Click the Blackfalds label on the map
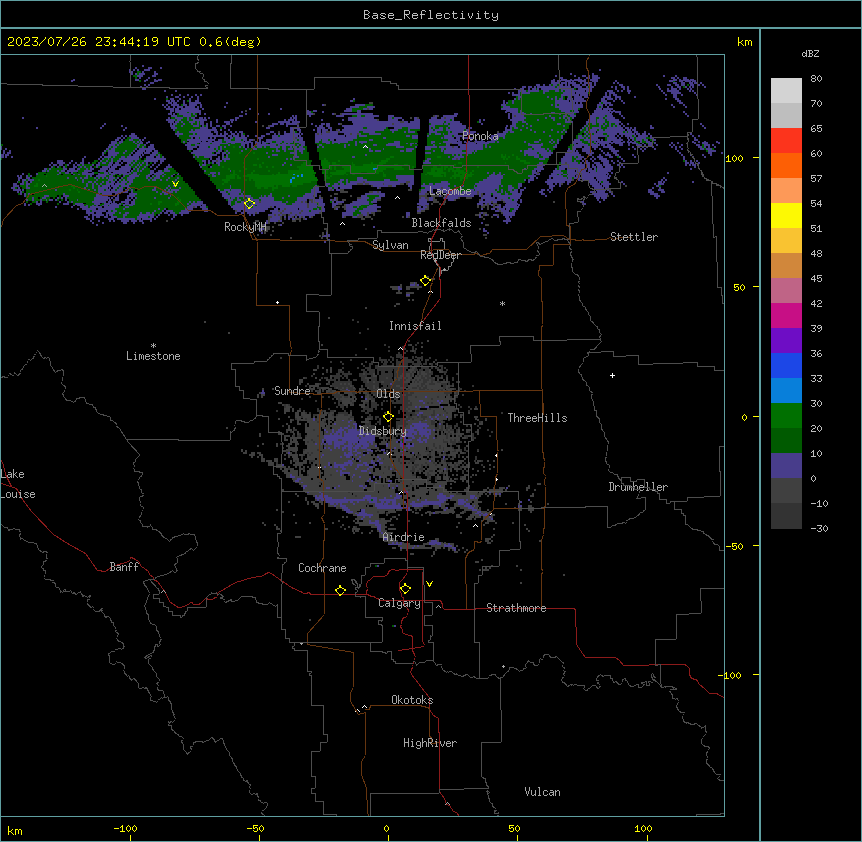The width and height of the screenshot is (862, 842). [441, 223]
